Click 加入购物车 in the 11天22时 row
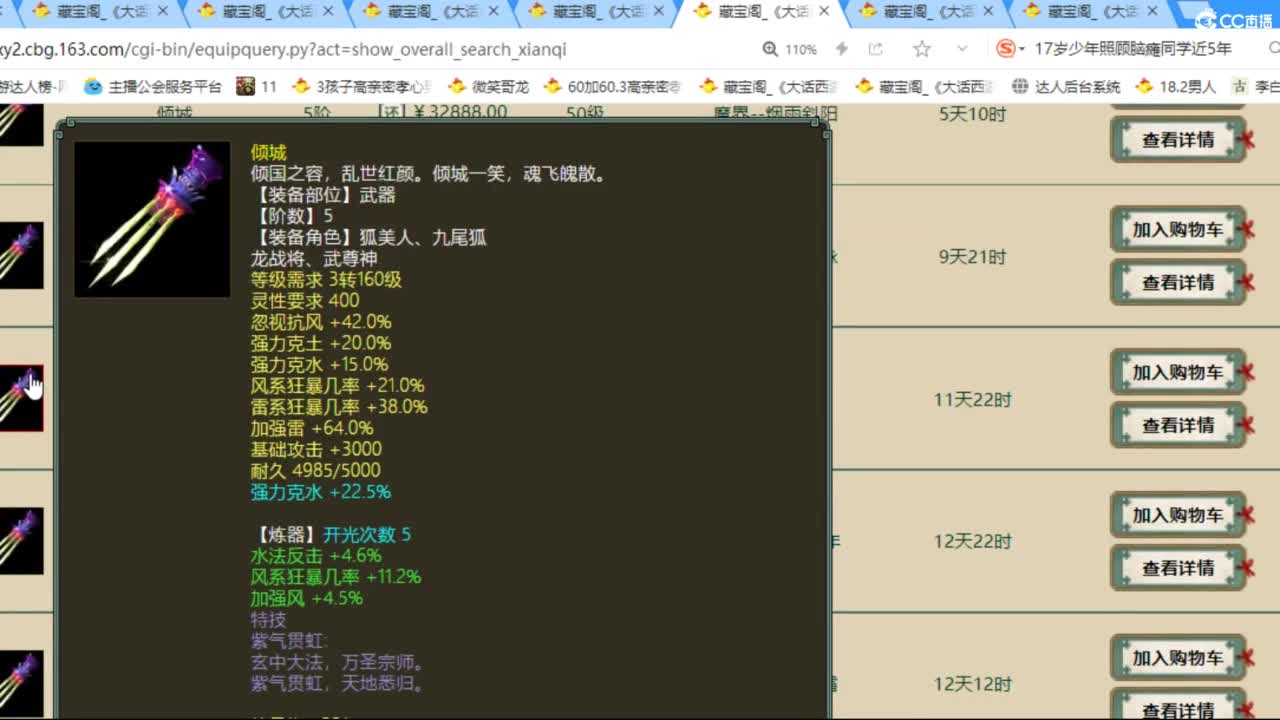The height and width of the screenshot is (720, 1280). click(1178, 373)
